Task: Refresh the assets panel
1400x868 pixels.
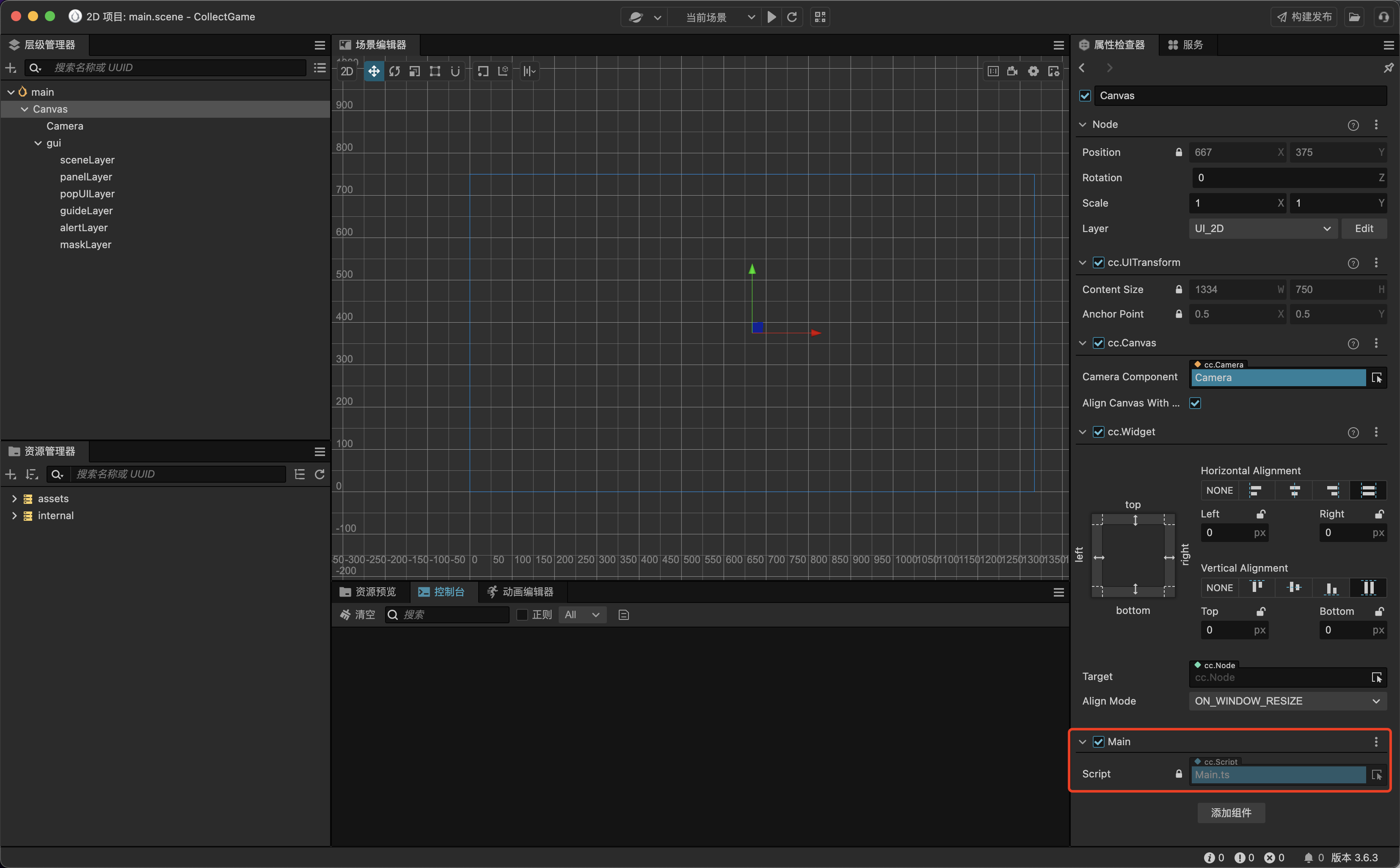Action: (x=320, y=474)
